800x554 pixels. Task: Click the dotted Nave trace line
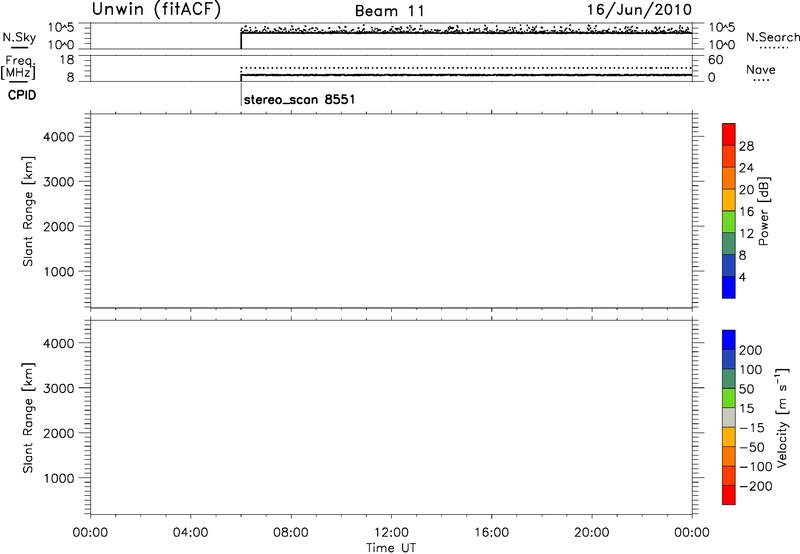(x=466, y=67)
